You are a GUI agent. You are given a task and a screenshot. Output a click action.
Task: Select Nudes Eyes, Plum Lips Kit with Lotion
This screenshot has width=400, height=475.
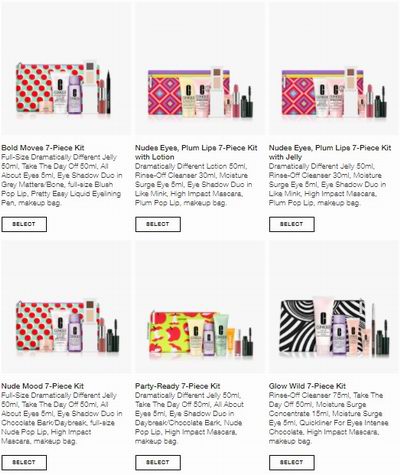[x=158, y=224]
